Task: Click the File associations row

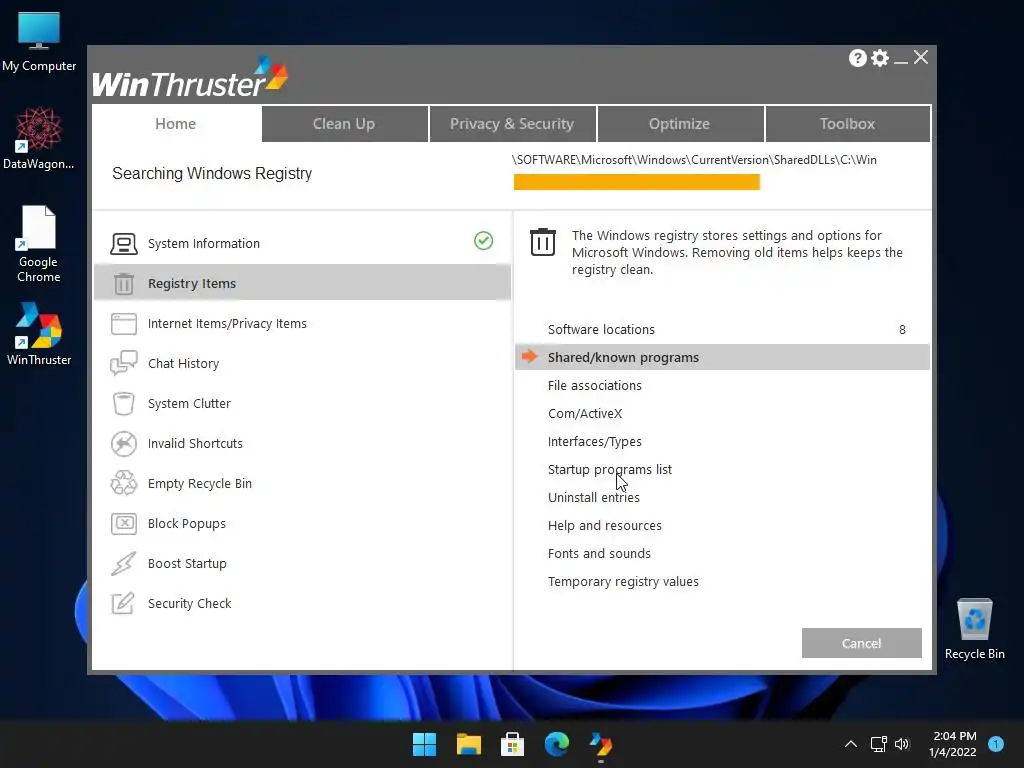Action: pyautogui.click(x=722, y=385)
